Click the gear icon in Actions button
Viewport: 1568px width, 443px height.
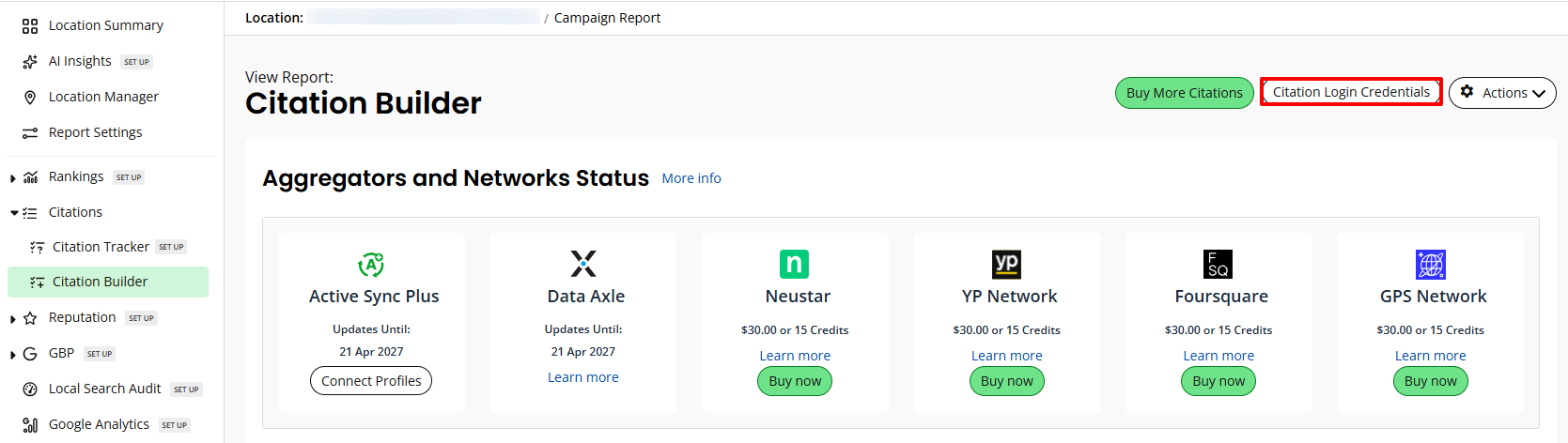pos(1467,92)
